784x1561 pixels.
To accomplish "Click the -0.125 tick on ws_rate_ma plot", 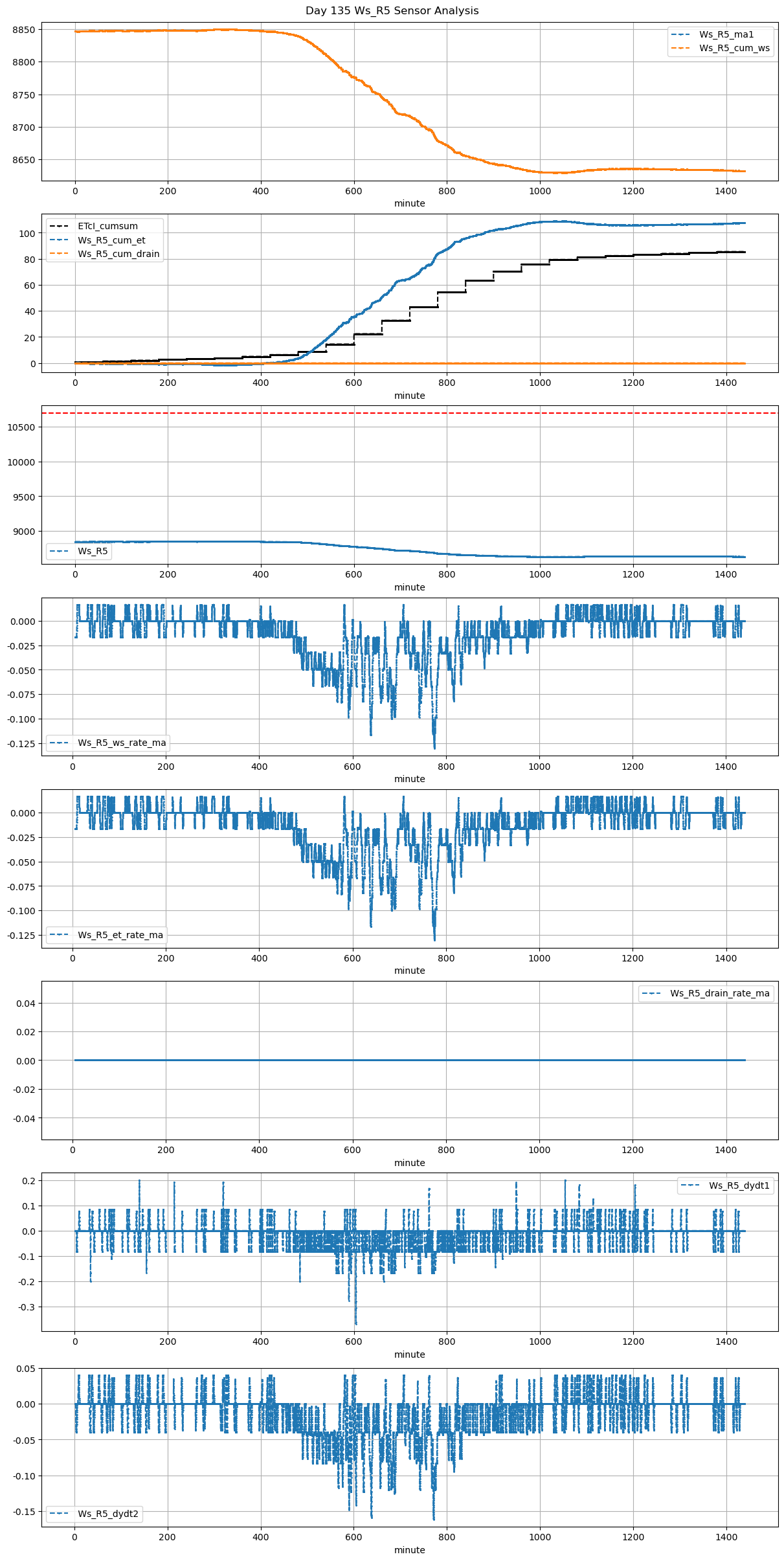I will (x=22, y=743).
